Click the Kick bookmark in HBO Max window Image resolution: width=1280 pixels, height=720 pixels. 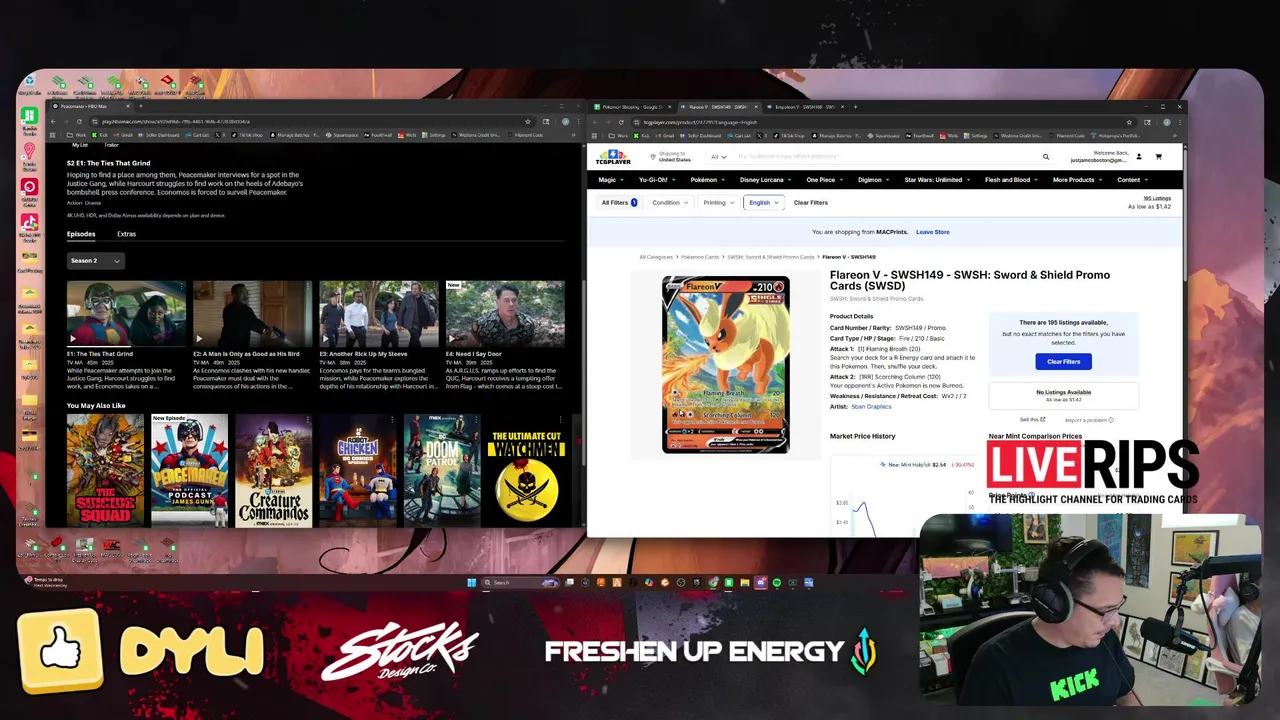coord(102,135)
